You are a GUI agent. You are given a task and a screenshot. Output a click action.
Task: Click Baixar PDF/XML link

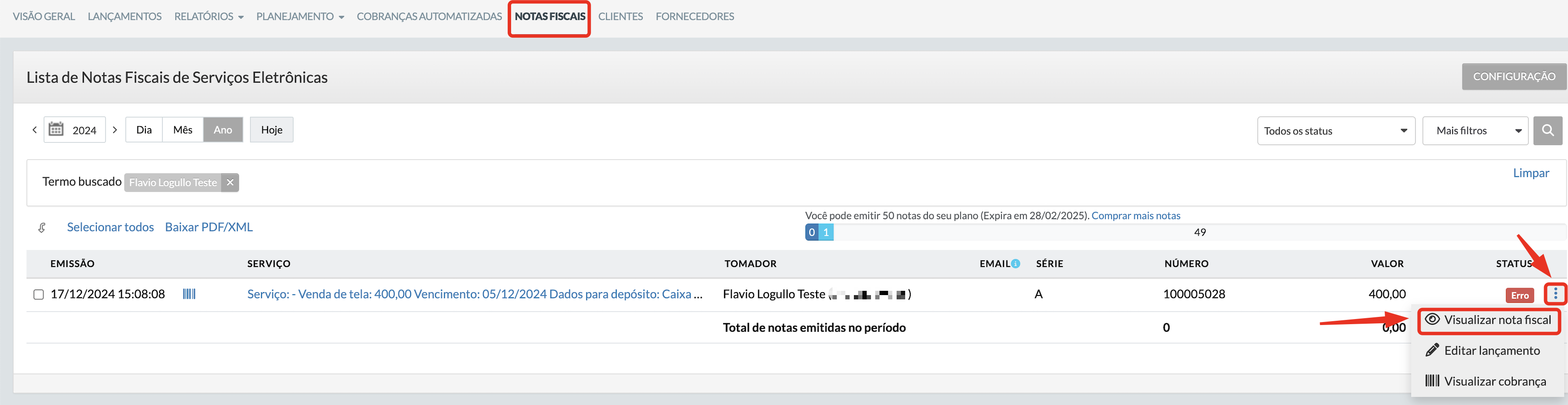(x=209, y=227)
